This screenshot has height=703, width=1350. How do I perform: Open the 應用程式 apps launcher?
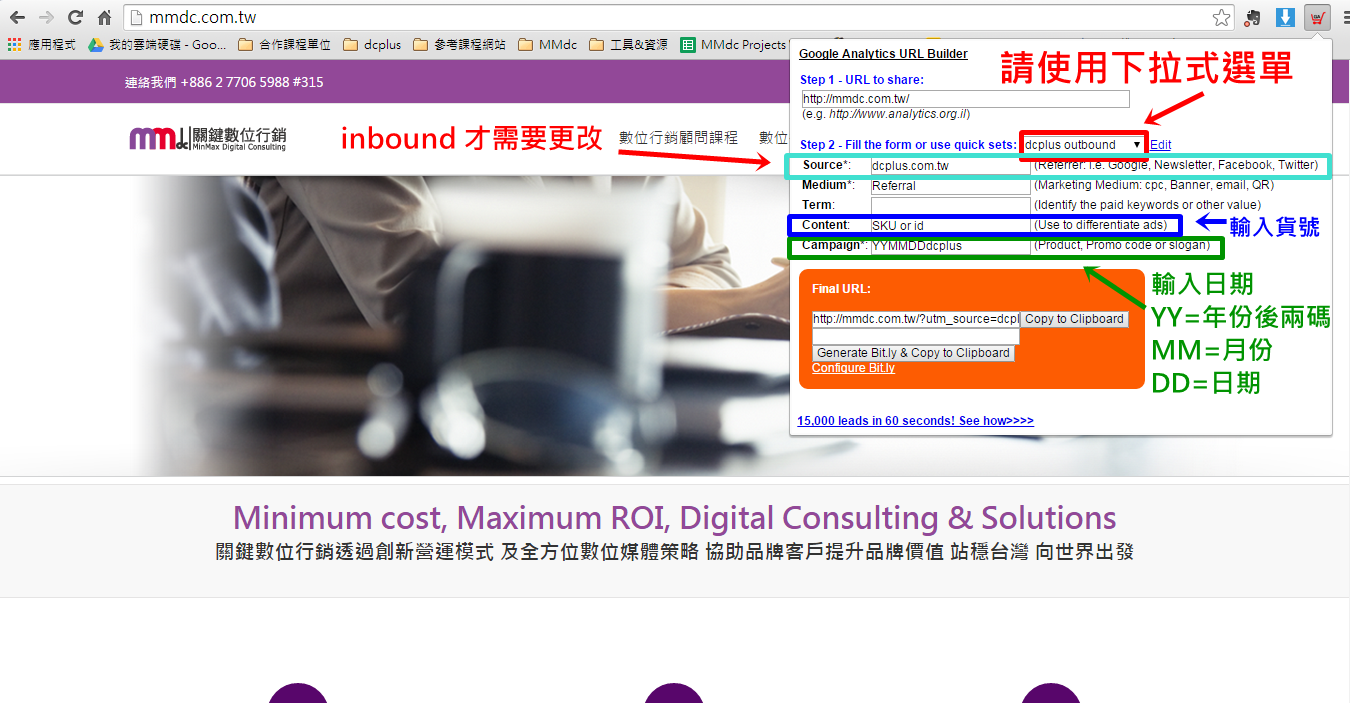[x=14, y=44]
